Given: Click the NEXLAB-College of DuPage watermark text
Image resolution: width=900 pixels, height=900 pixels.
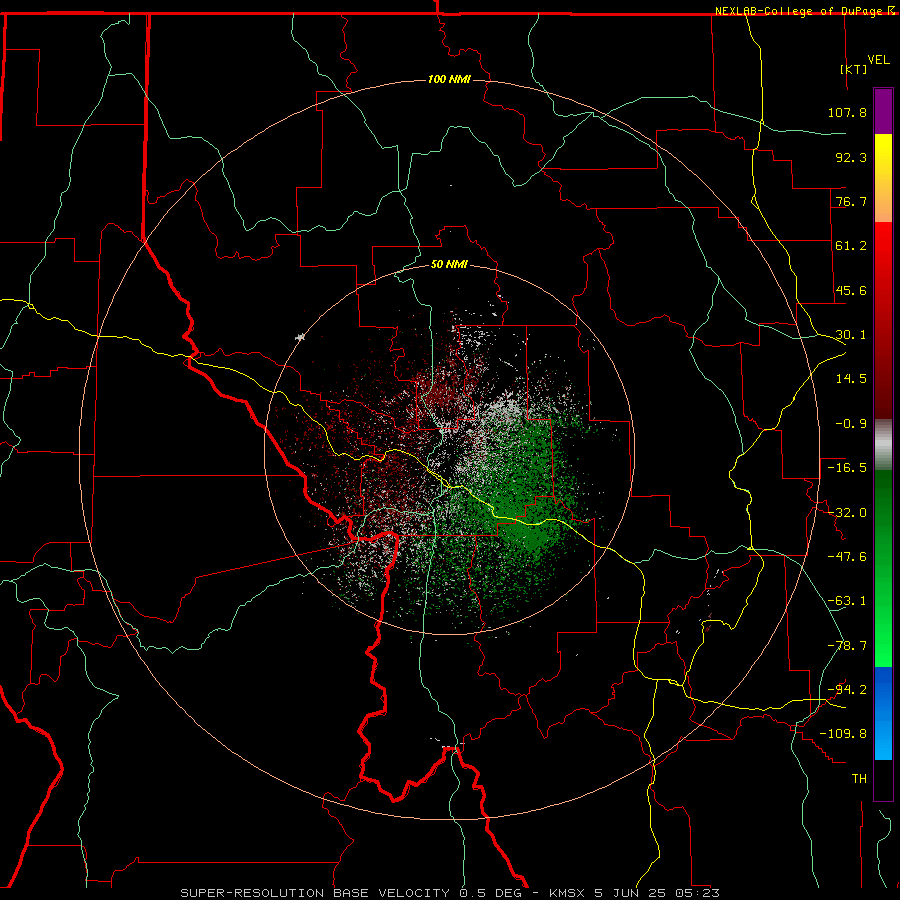Looking at the screenshot, I should tap(804, 11).
